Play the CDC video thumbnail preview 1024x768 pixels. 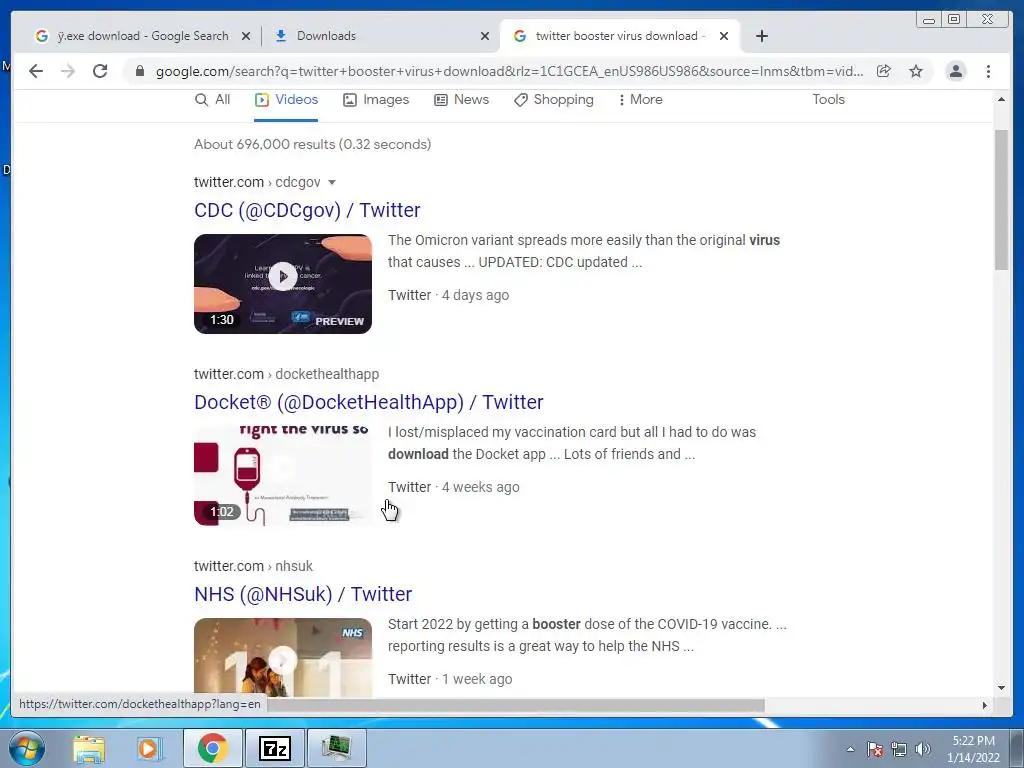283,284
